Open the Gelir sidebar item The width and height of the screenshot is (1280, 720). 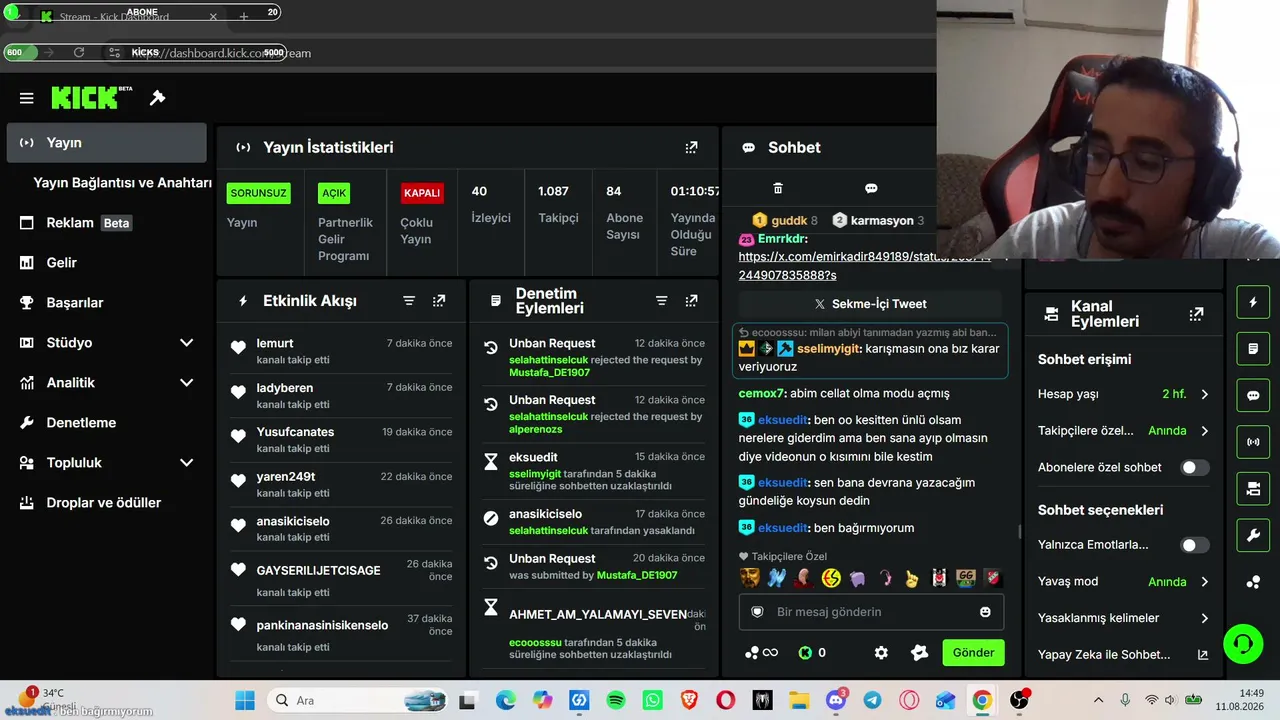106,263
